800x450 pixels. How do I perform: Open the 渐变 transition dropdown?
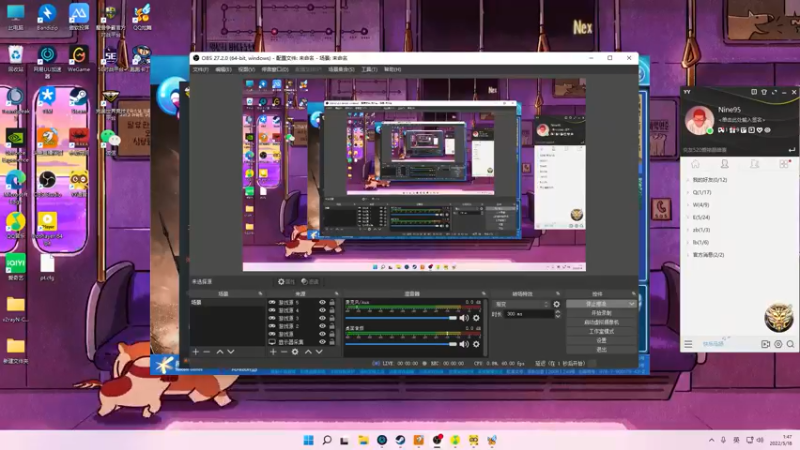(x=521, y=304)
